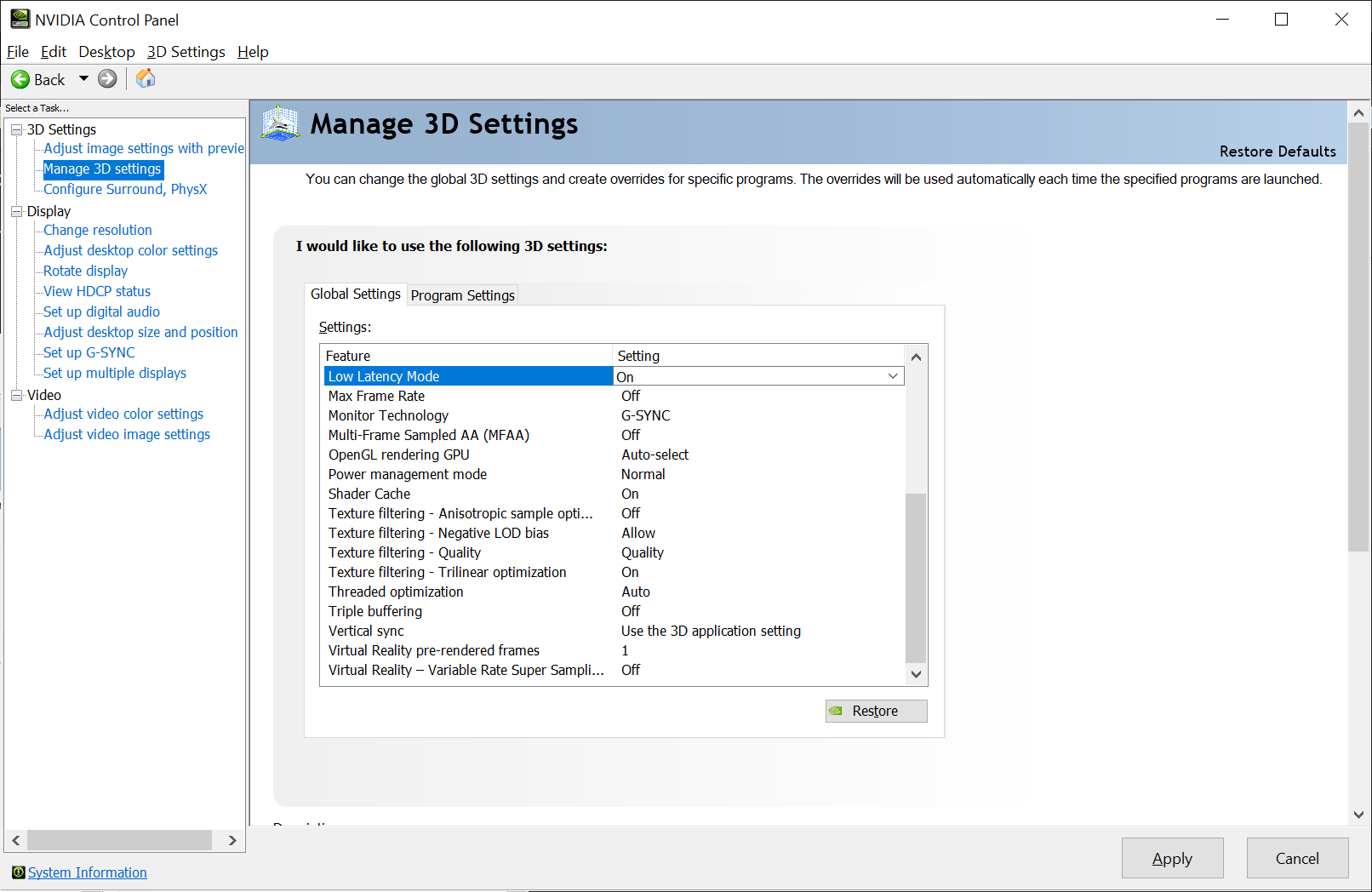Select Texture filtering - Trilinear optimization row

coord(614,572)
